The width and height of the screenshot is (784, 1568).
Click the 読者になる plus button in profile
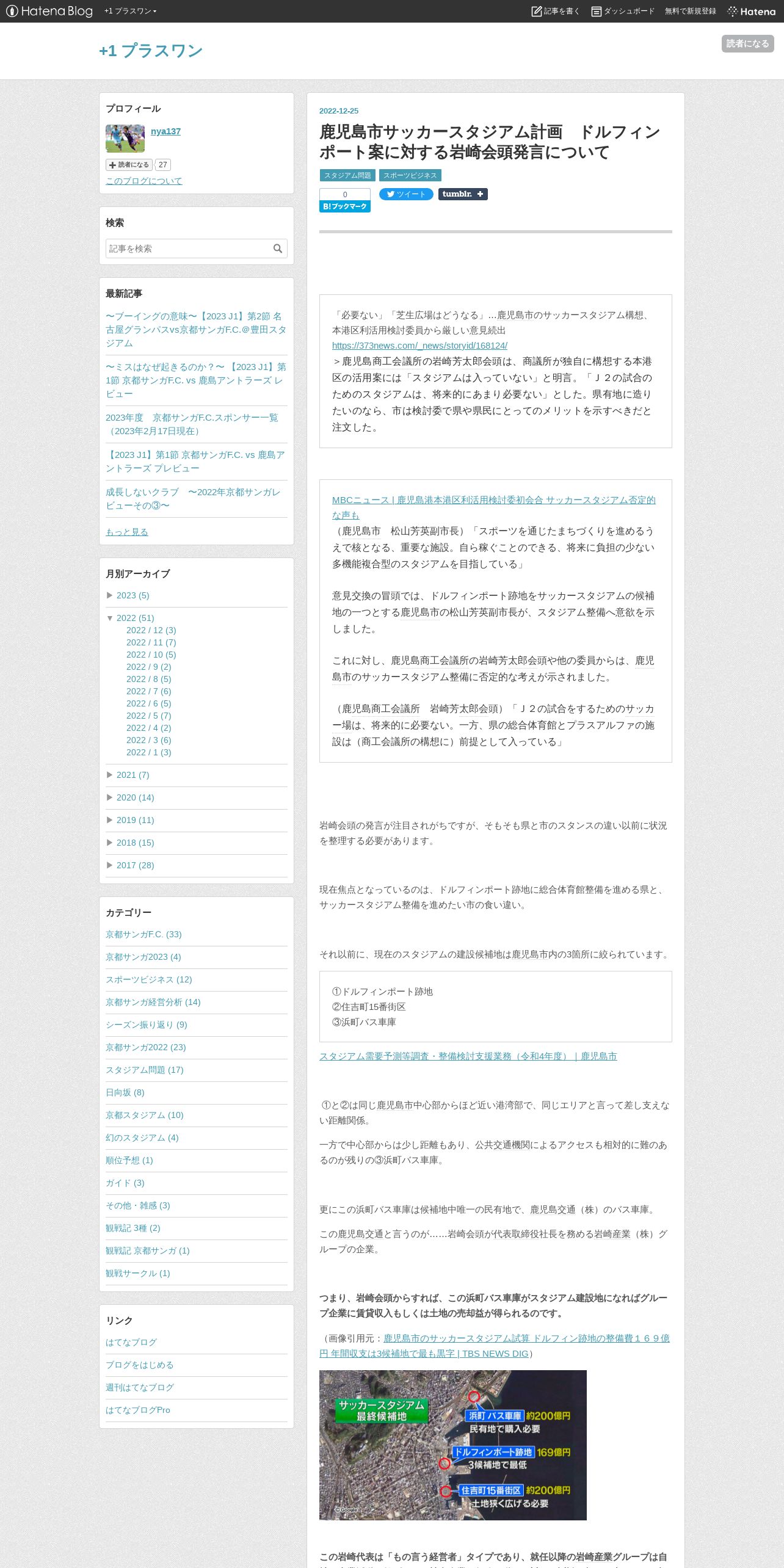[129, 165]
